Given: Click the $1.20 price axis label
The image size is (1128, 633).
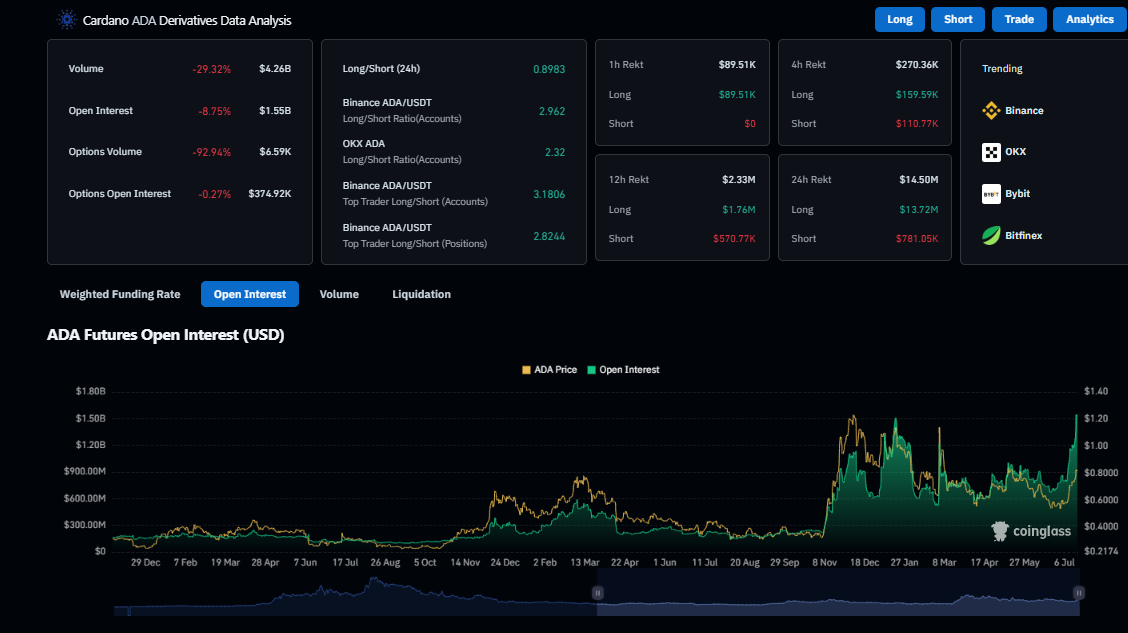Looking at the screenshot, I should [x=1096, y=418].
